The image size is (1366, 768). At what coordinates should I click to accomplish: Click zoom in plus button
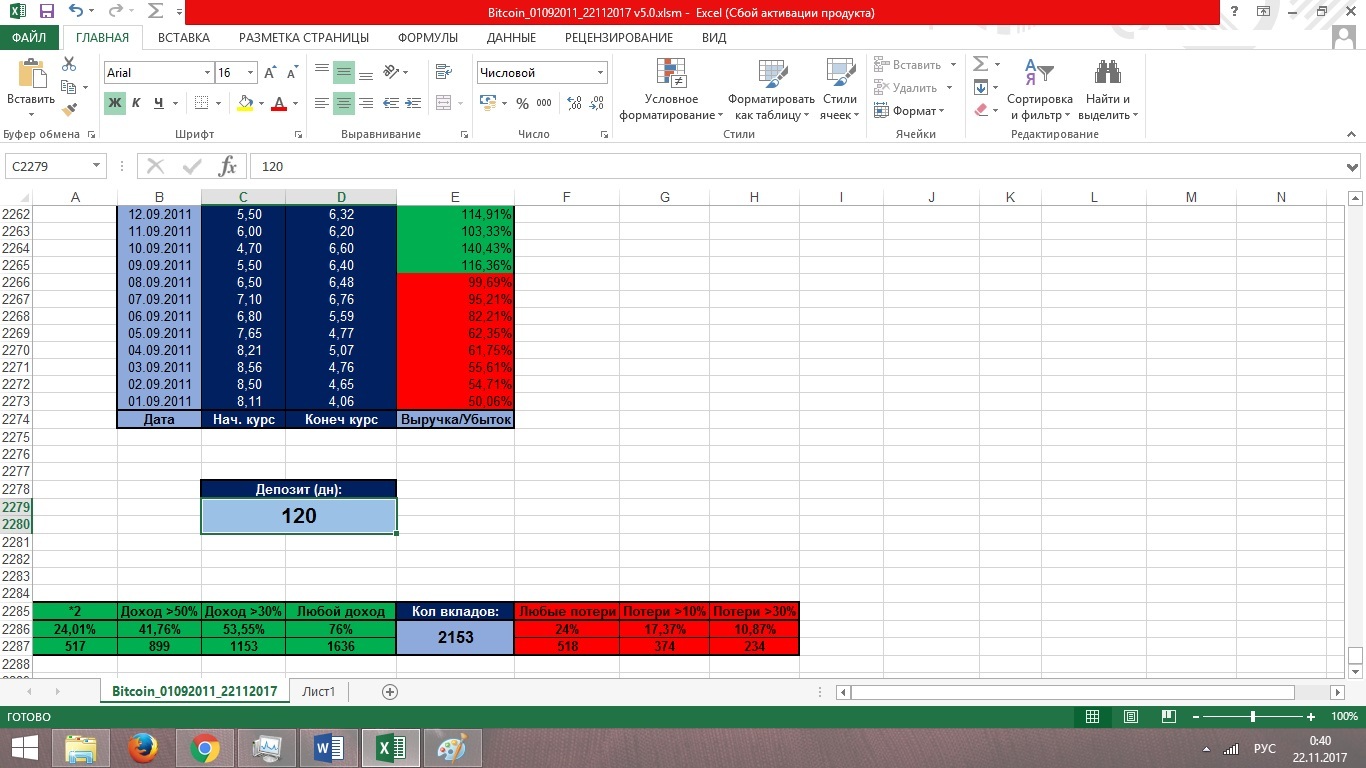tap(1311, 717)
